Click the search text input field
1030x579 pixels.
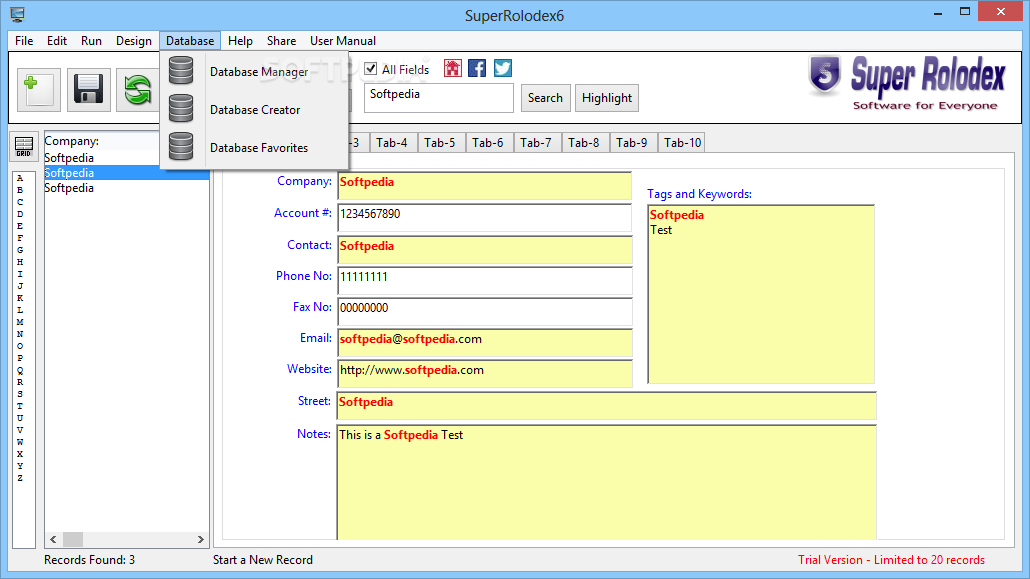pyautogui.click(x=439, y=97)
